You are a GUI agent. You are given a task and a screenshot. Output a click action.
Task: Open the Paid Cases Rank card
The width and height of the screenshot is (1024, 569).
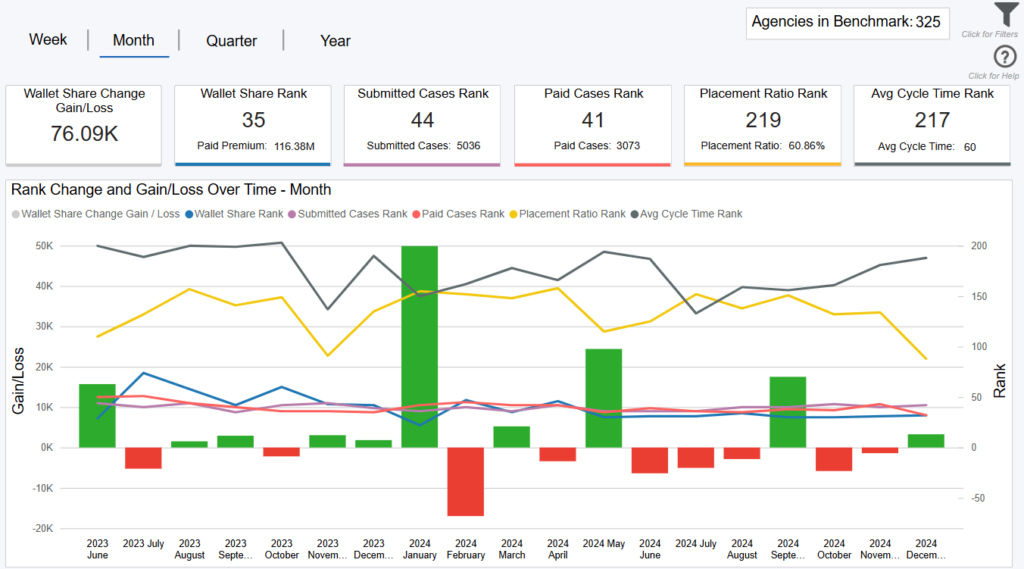coord(593,124)
